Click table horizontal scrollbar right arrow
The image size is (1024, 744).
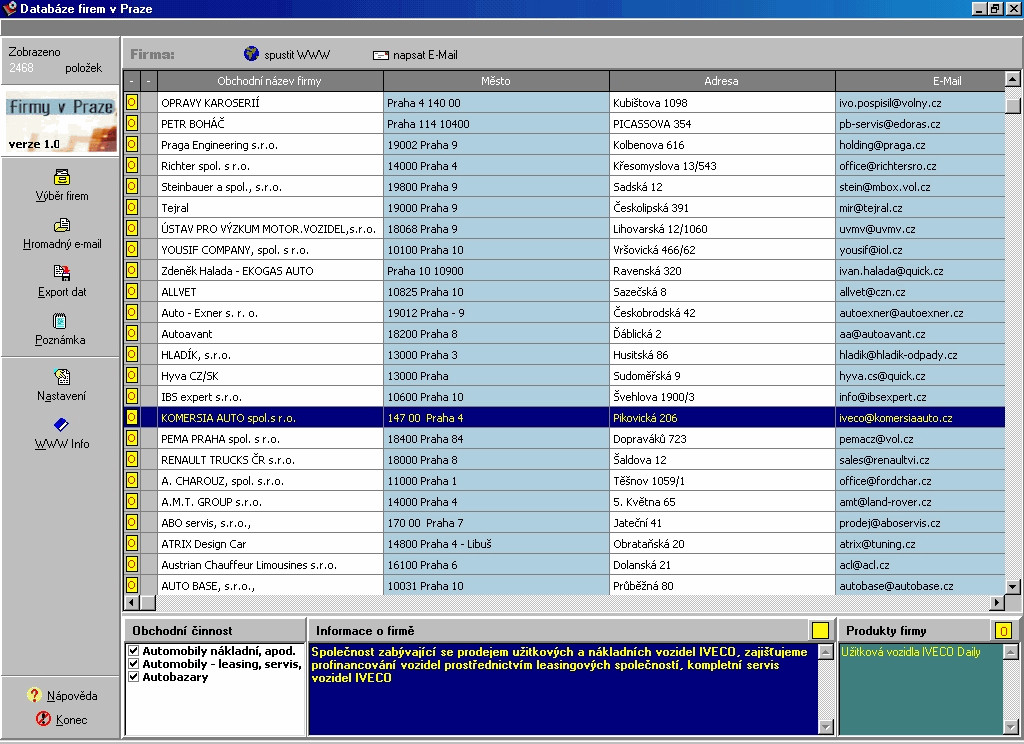pyautogui.click(x=997, y=602)
